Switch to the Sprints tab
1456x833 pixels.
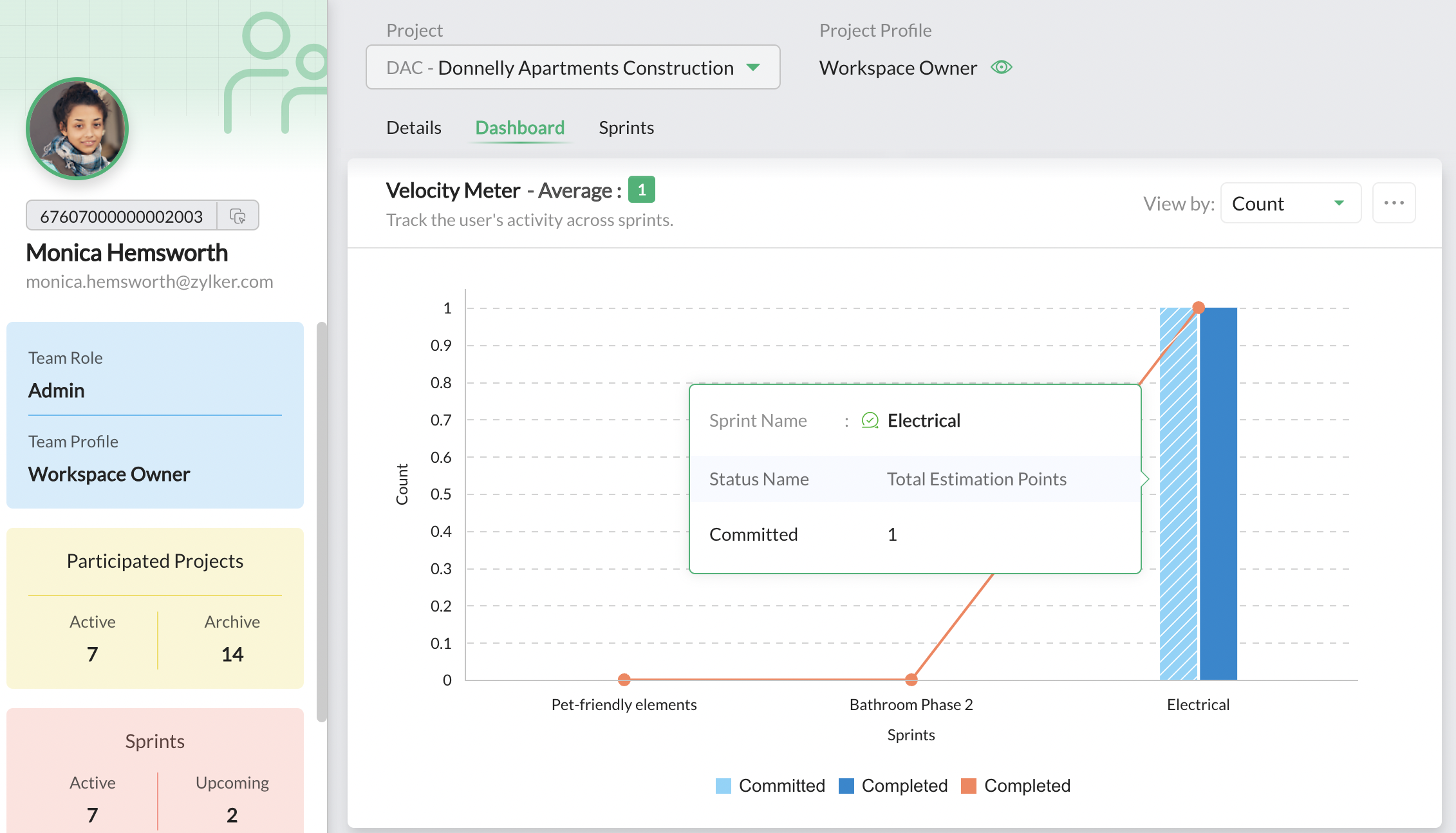tap(626, 127)
